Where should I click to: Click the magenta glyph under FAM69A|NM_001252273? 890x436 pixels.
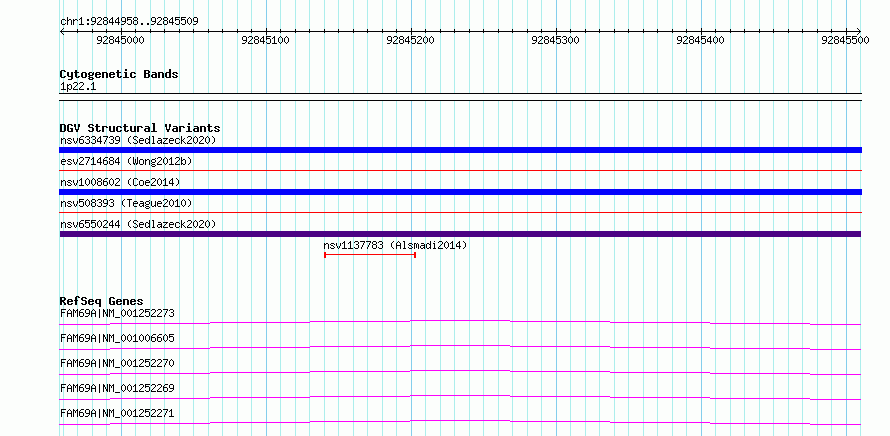460,322
